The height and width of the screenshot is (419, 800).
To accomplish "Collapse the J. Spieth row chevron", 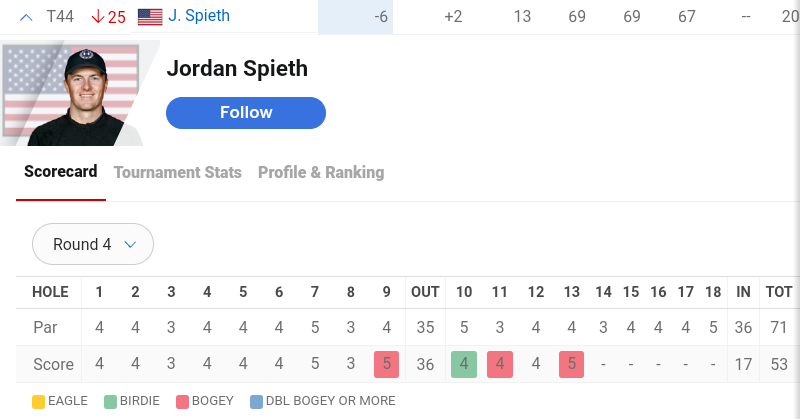I will click(26, 17).
